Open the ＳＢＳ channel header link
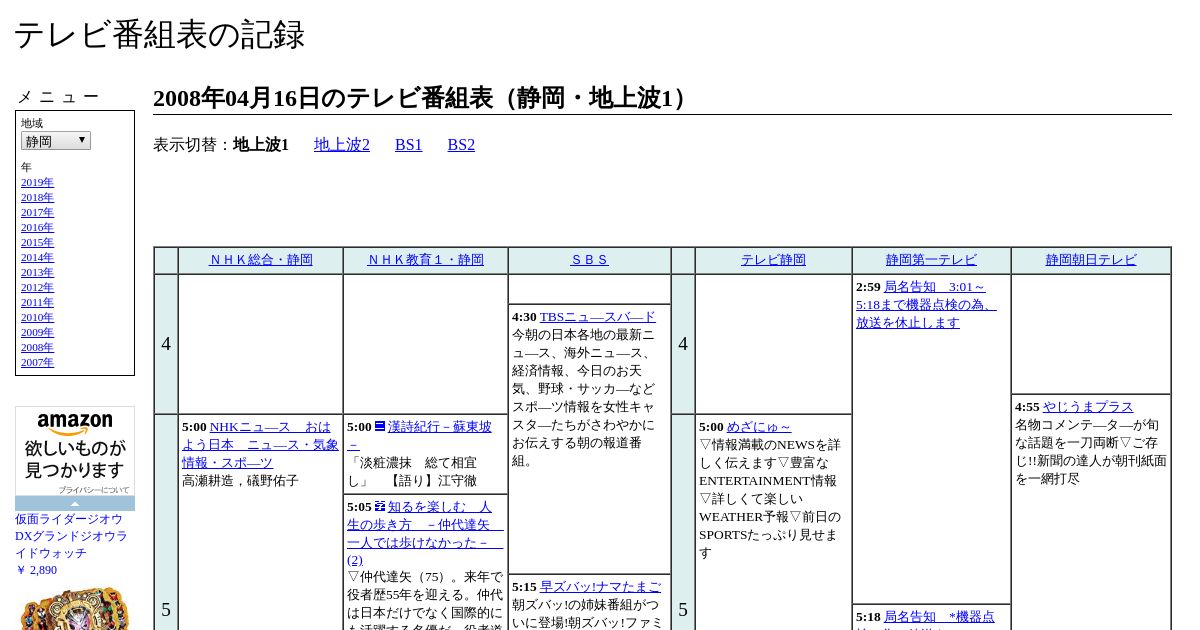Screen dimensions: 1200x630 coord(590,260)
